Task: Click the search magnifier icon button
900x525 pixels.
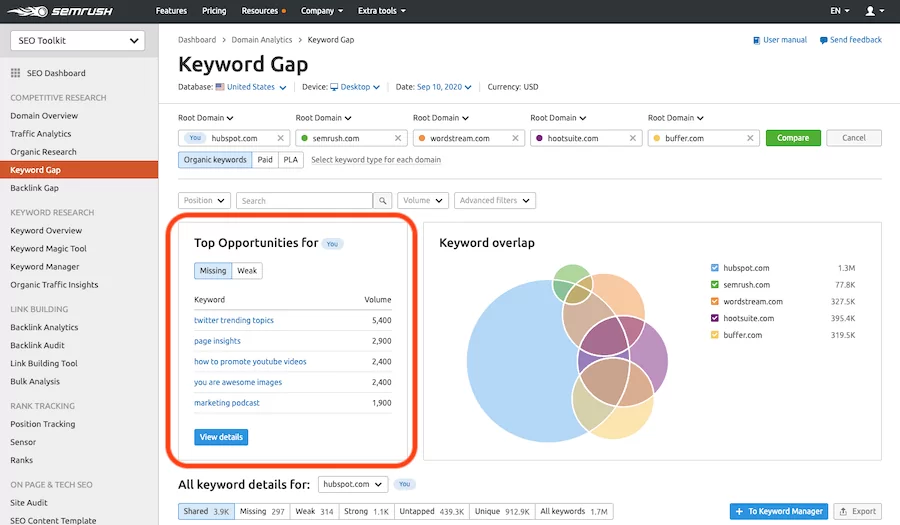Action: (382, 201)
